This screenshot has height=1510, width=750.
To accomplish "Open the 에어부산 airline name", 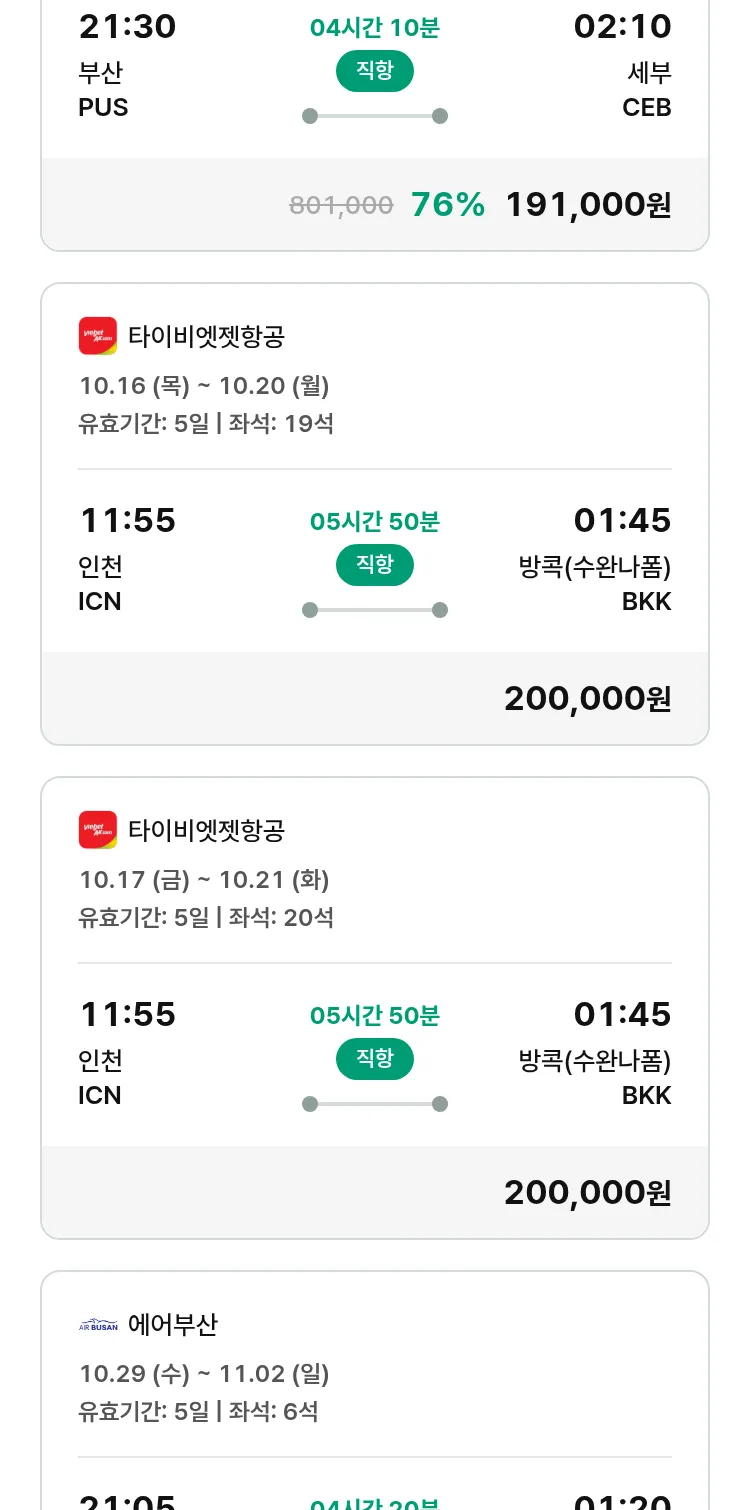I will point(173,1325).
